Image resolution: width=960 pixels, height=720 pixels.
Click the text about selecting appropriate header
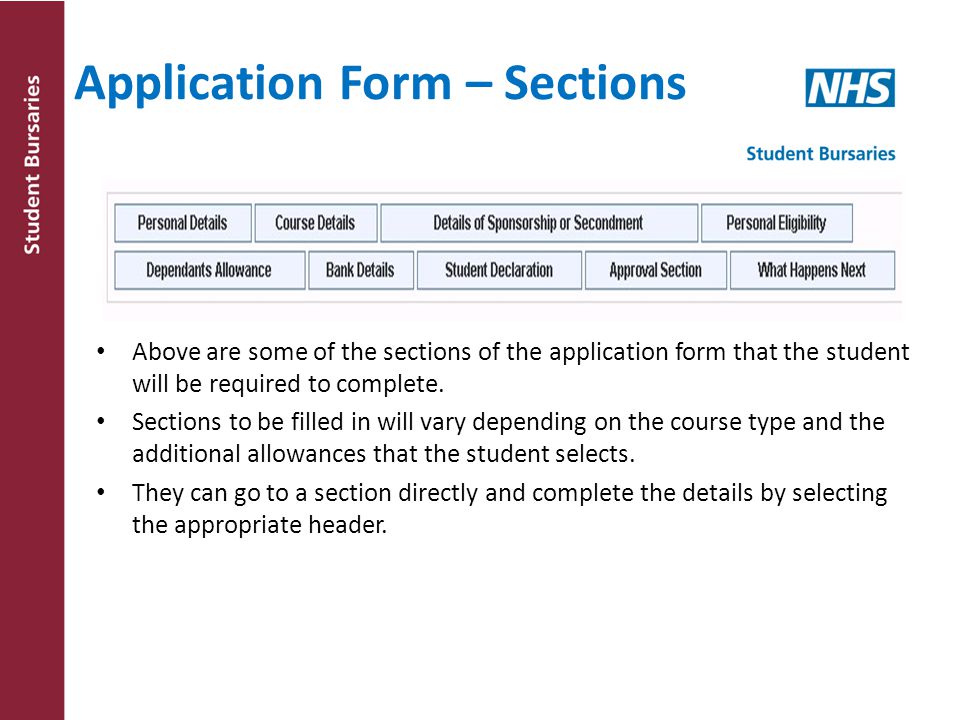(509, 509)
